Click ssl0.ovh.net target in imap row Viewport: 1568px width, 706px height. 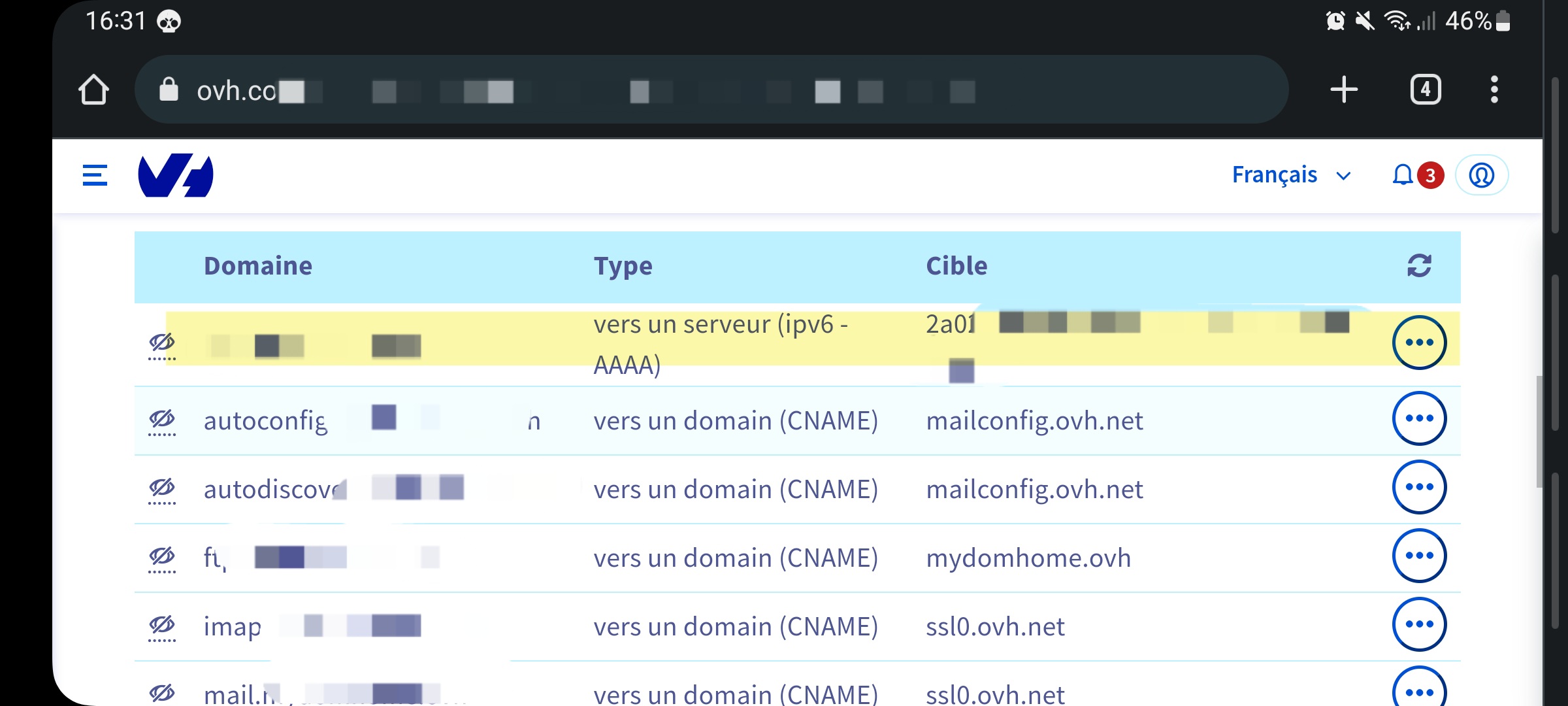point(995,626)
